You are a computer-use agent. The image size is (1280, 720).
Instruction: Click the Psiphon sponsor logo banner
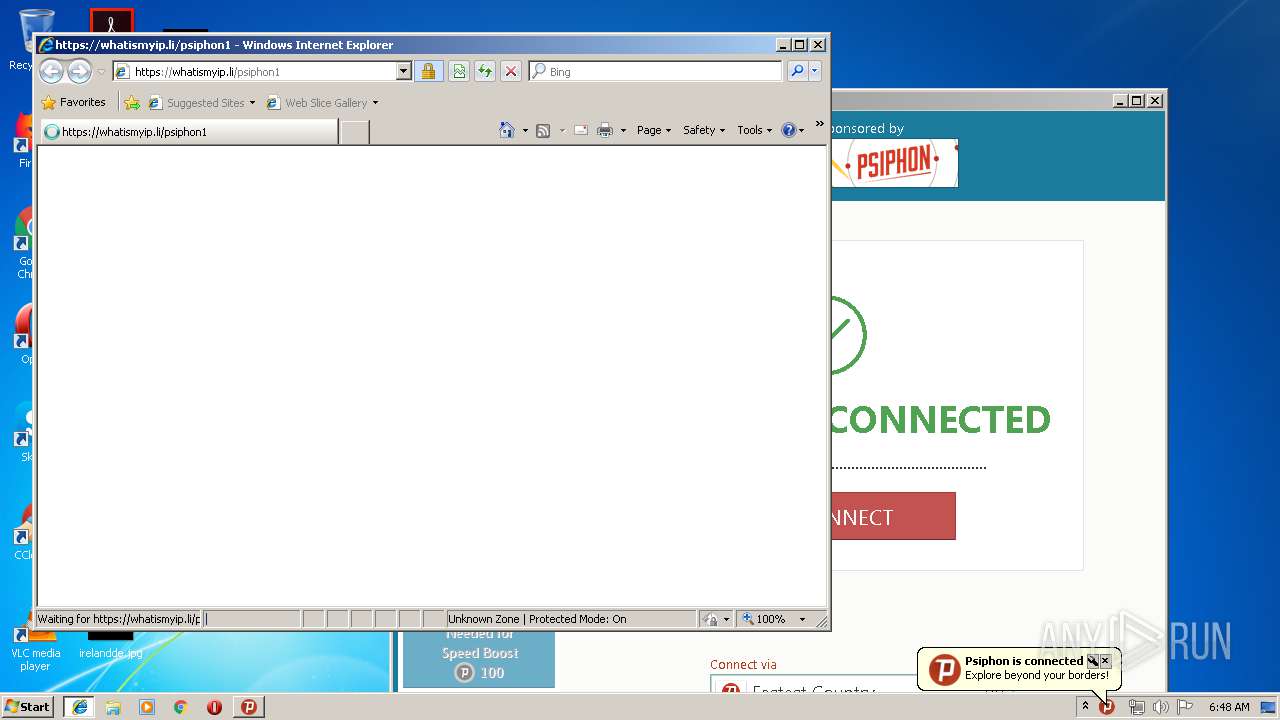(x=895, y=163)
